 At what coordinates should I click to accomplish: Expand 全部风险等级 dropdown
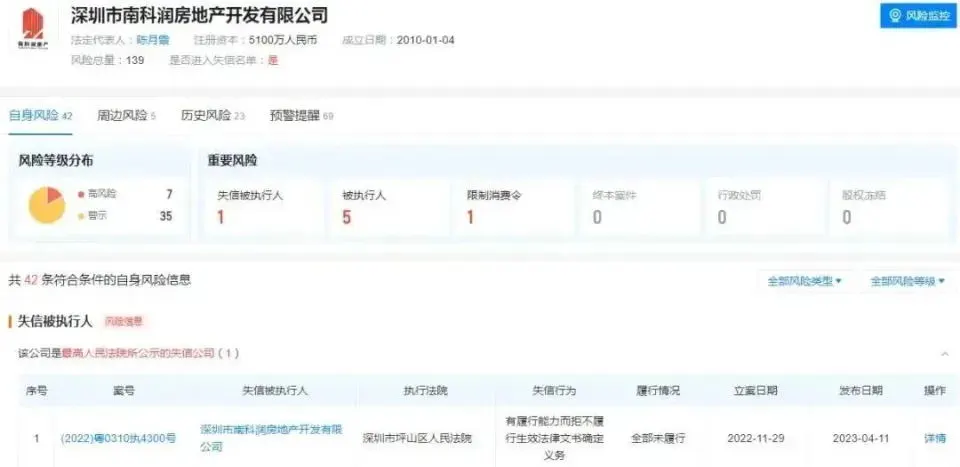point(909,282)
